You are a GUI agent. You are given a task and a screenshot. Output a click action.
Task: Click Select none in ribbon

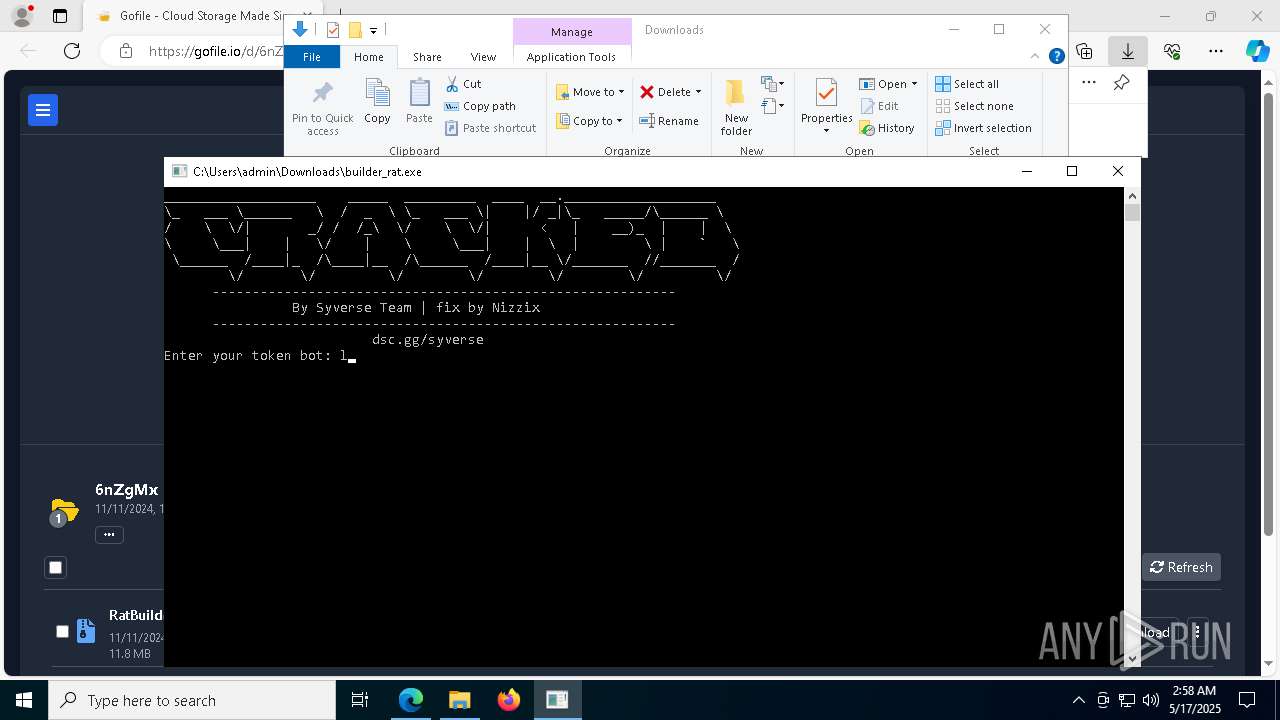[974, 106]
